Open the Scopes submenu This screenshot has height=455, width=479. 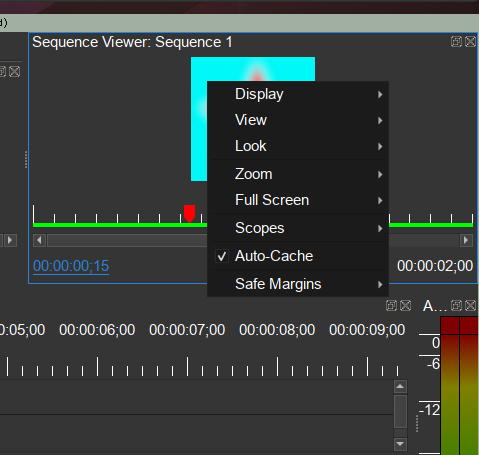298,228
